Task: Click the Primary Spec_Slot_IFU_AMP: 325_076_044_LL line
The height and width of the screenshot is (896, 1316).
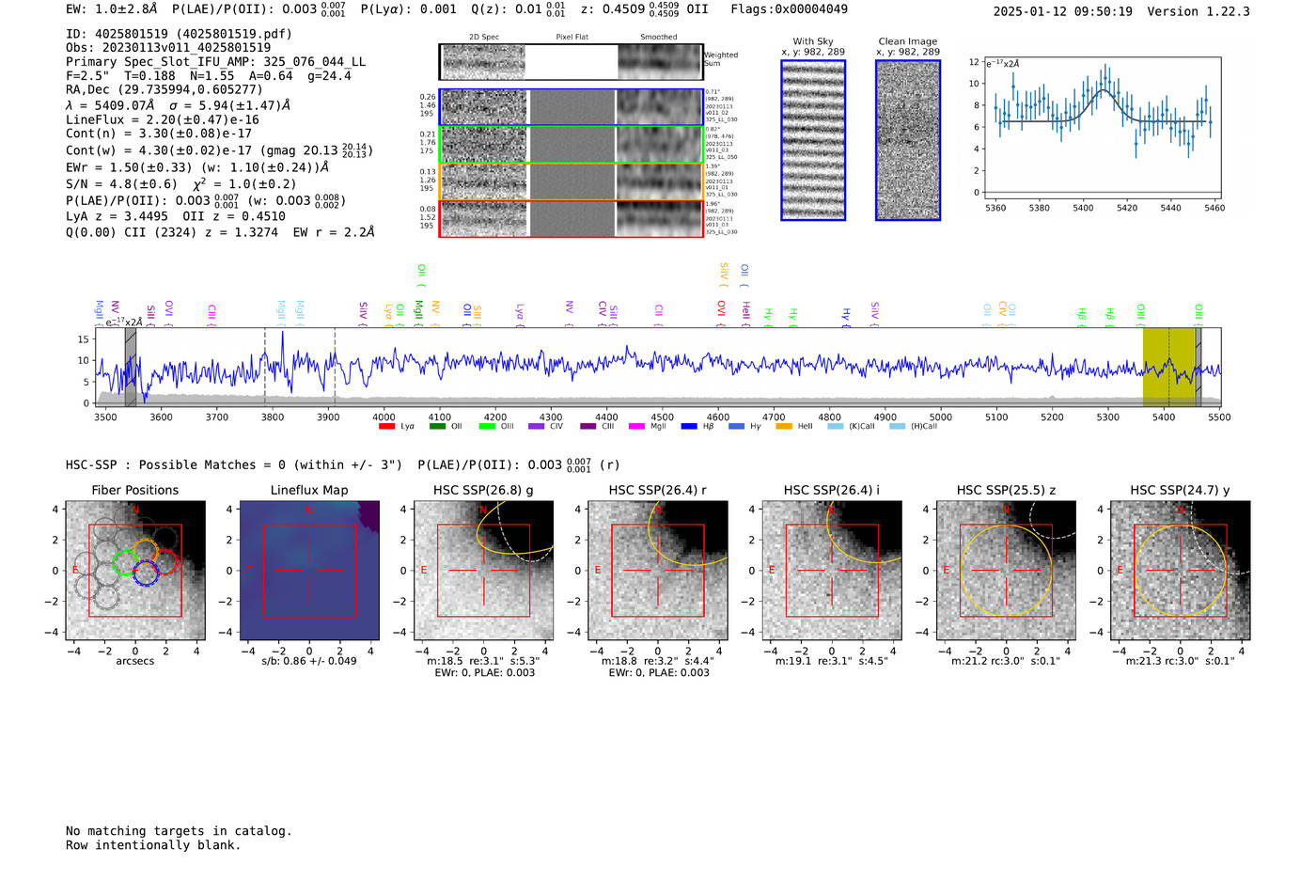Action: tap(216, 62)
